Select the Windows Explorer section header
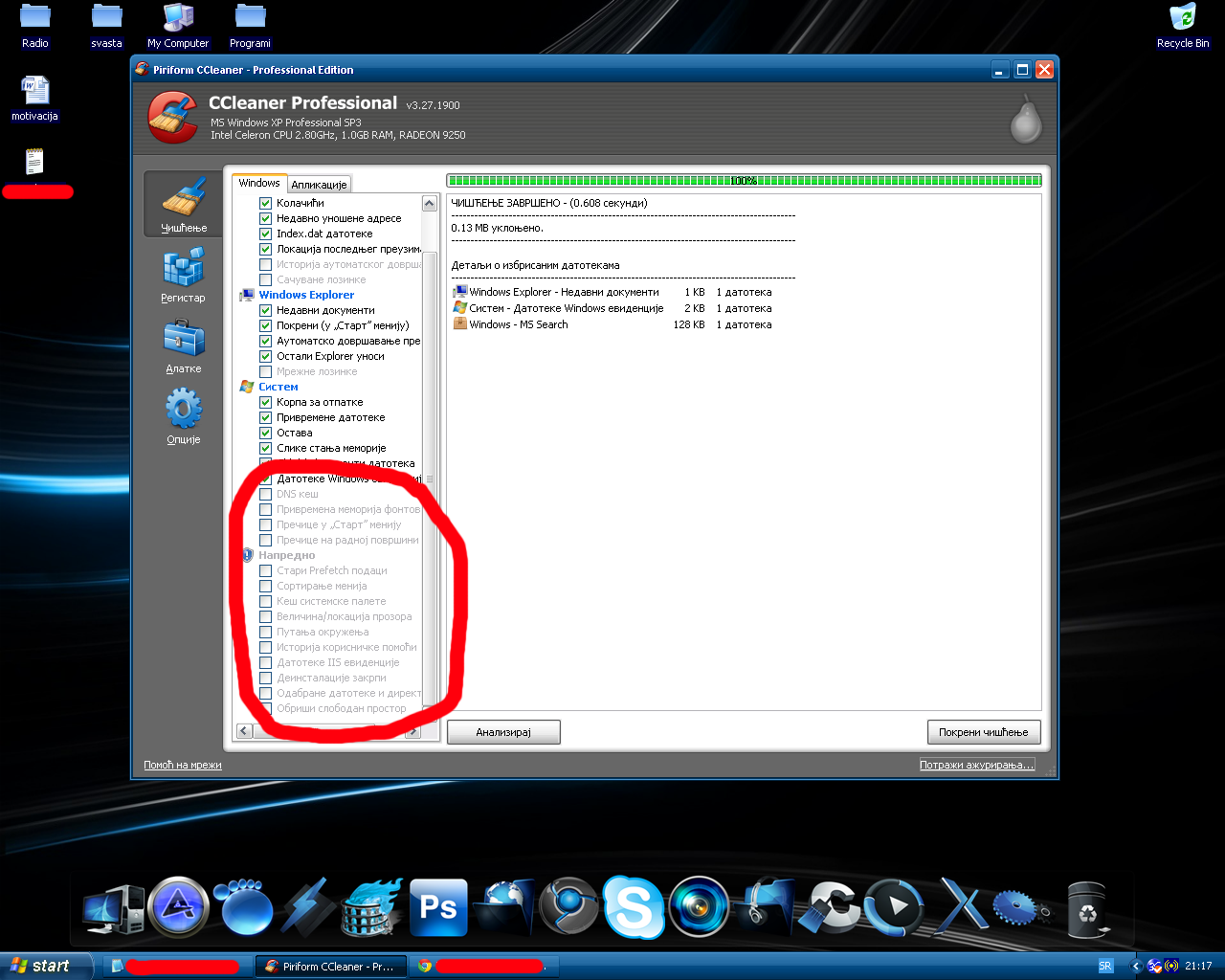This screenshot has width=1225, height=980. (306, 295)
